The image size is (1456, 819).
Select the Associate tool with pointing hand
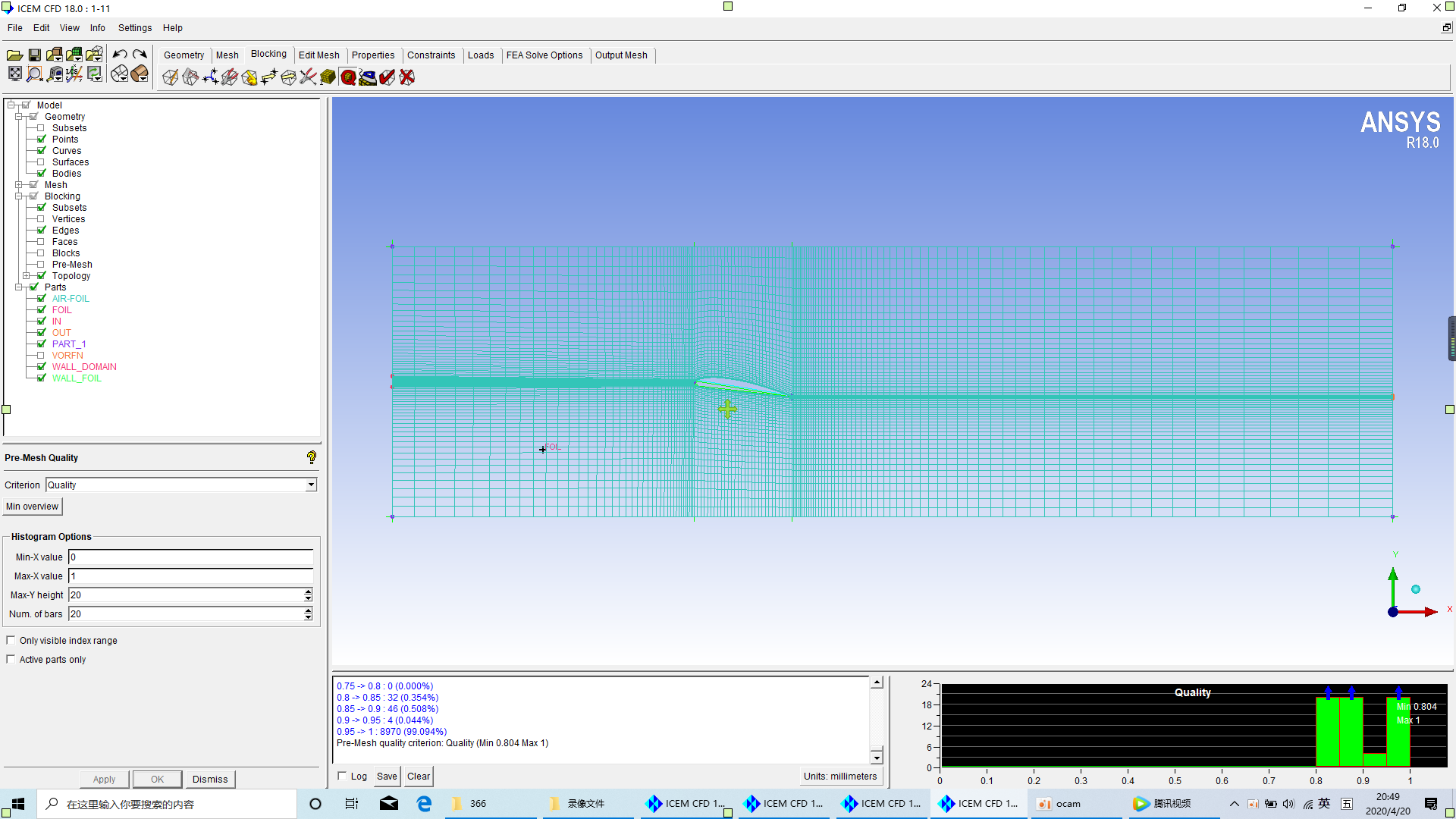click(x=249, y=77)
